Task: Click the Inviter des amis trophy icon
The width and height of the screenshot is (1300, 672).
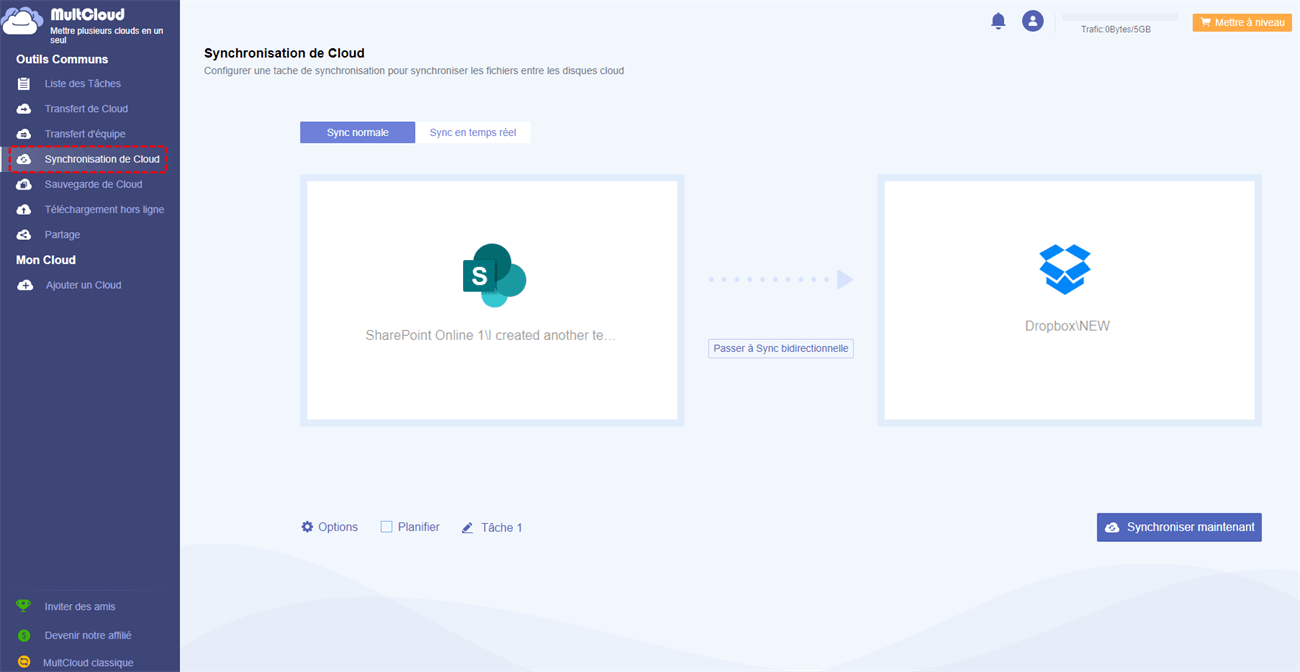Action: tap(23, 607)
